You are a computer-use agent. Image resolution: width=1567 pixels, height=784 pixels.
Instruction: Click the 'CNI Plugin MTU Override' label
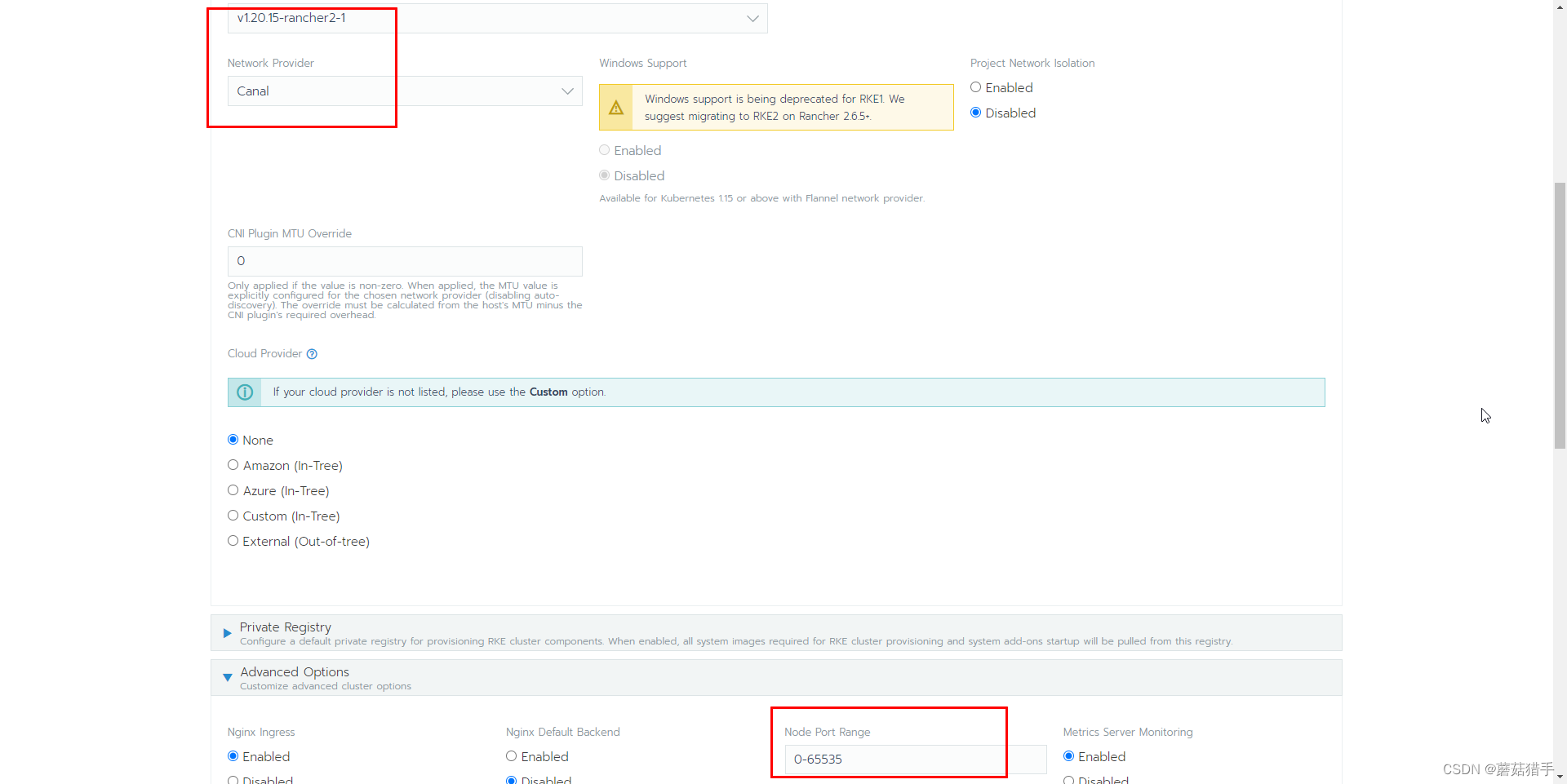tap(290, 234)
